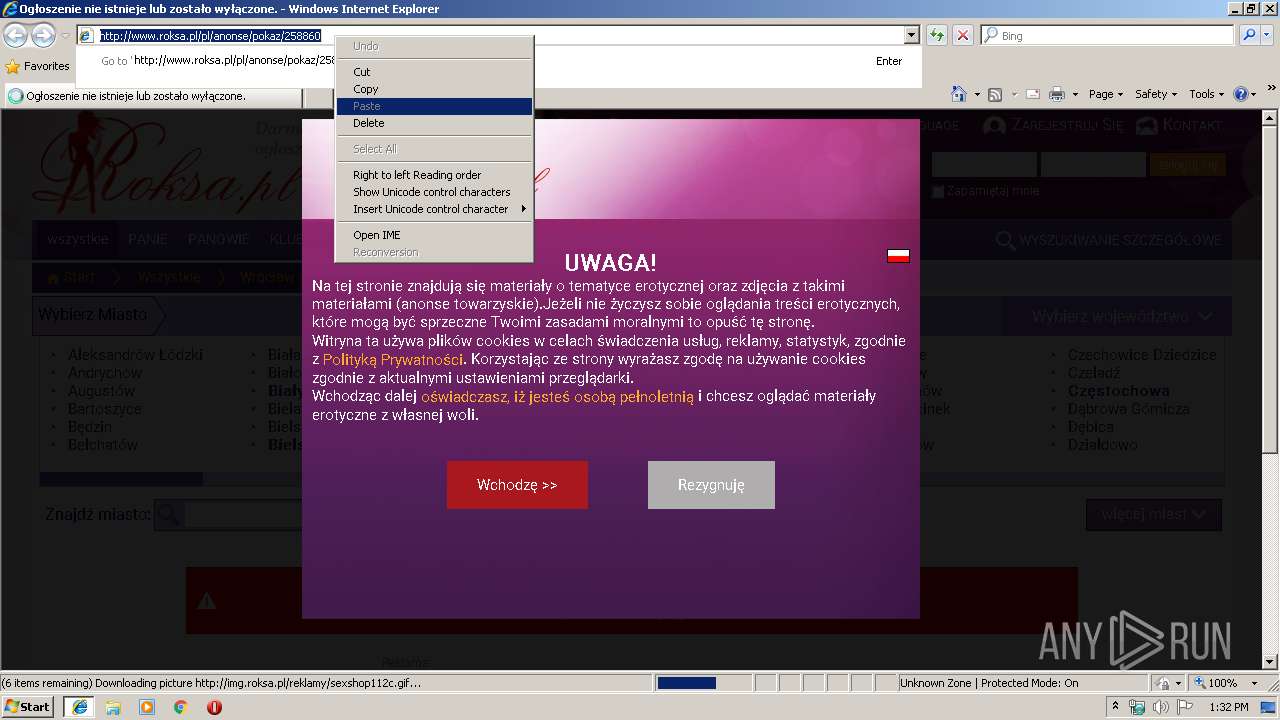This screenshot has width=1280, height=720.
Task: Click the Aleksandrów Łódzki city link
Action: [135, 355]
